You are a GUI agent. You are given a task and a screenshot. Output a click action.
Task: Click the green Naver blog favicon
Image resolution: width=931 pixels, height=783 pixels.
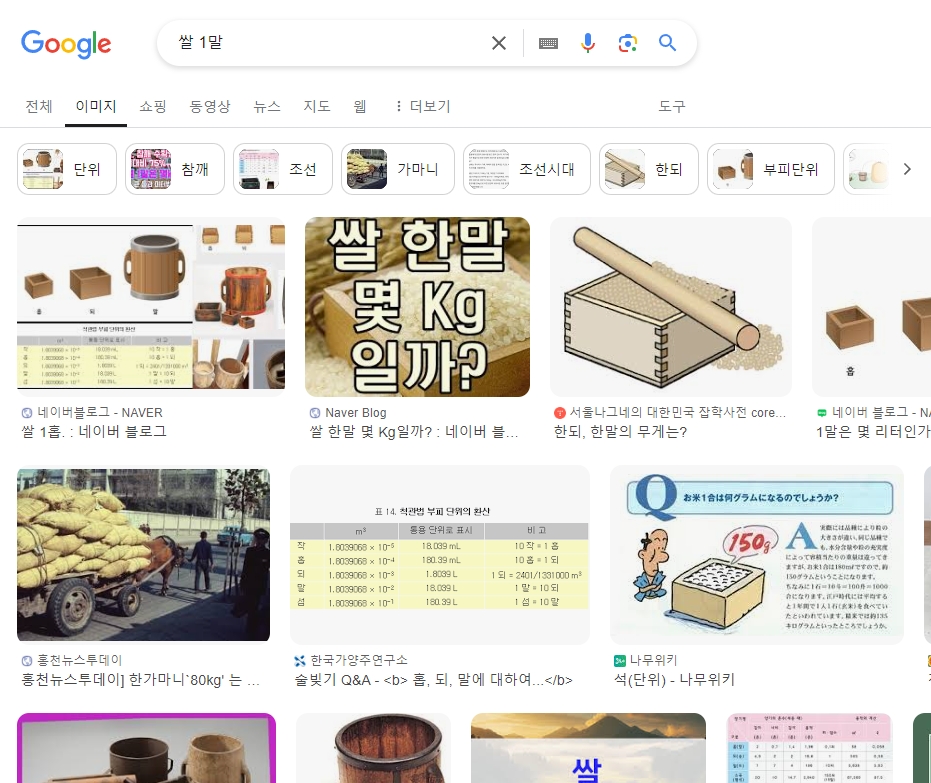[x=822, y=413]
